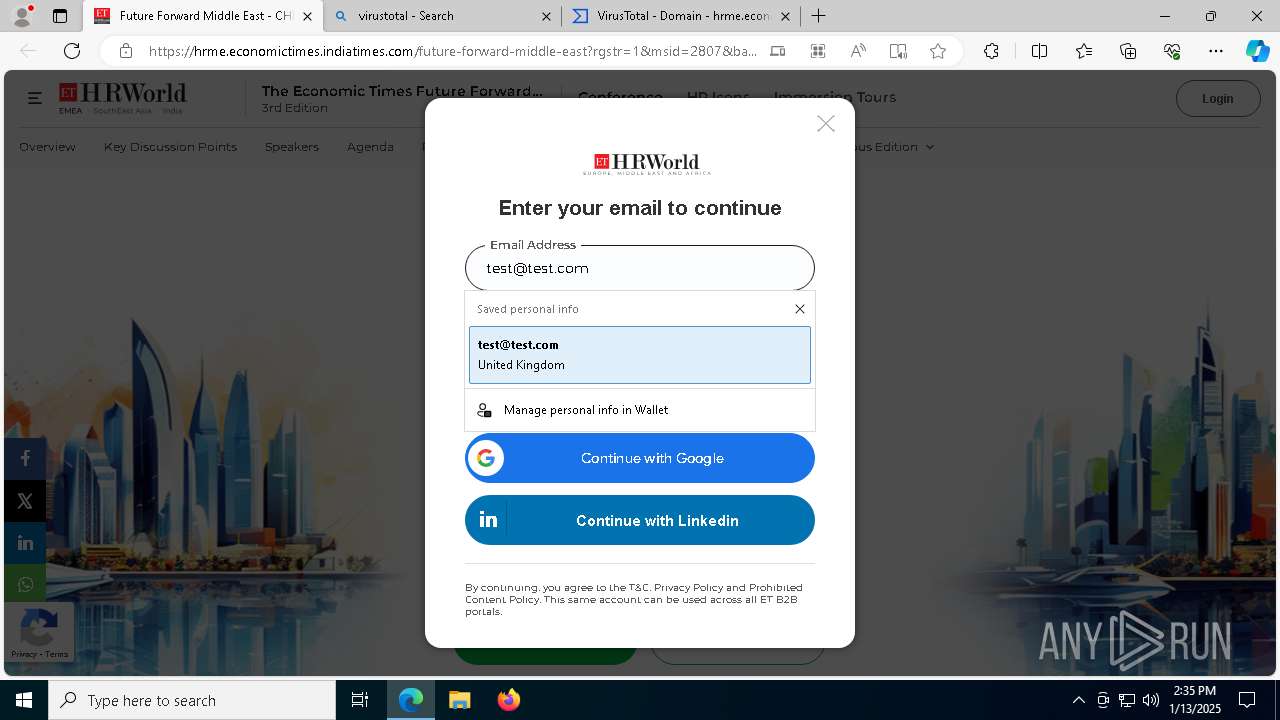1280x720 pixels.
Task: Dismiss Saved personal info popup
Action: (x=799, y=309)
